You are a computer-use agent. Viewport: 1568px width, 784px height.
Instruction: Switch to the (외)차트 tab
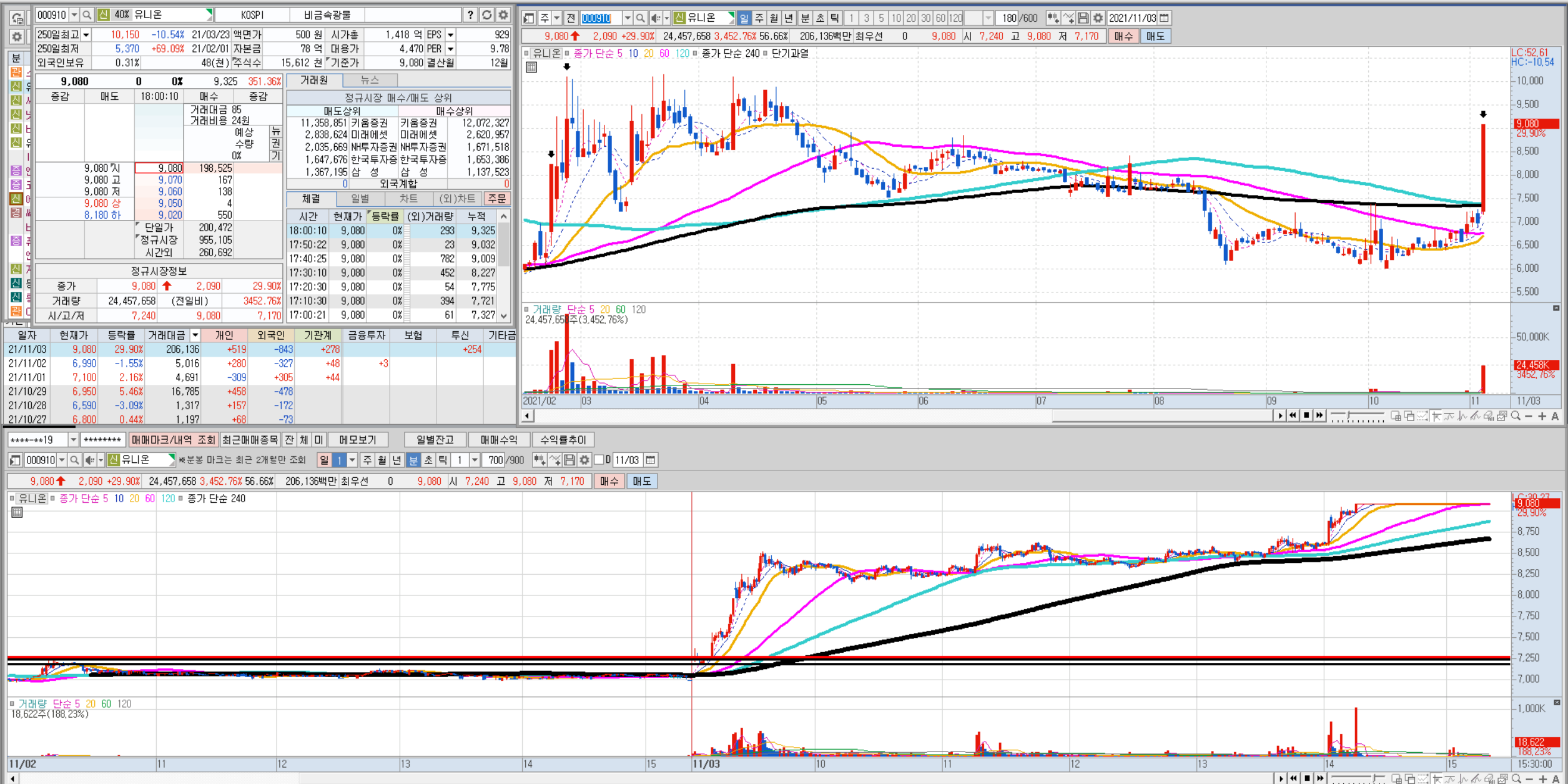pyautogui.click(x=457, y=199)
